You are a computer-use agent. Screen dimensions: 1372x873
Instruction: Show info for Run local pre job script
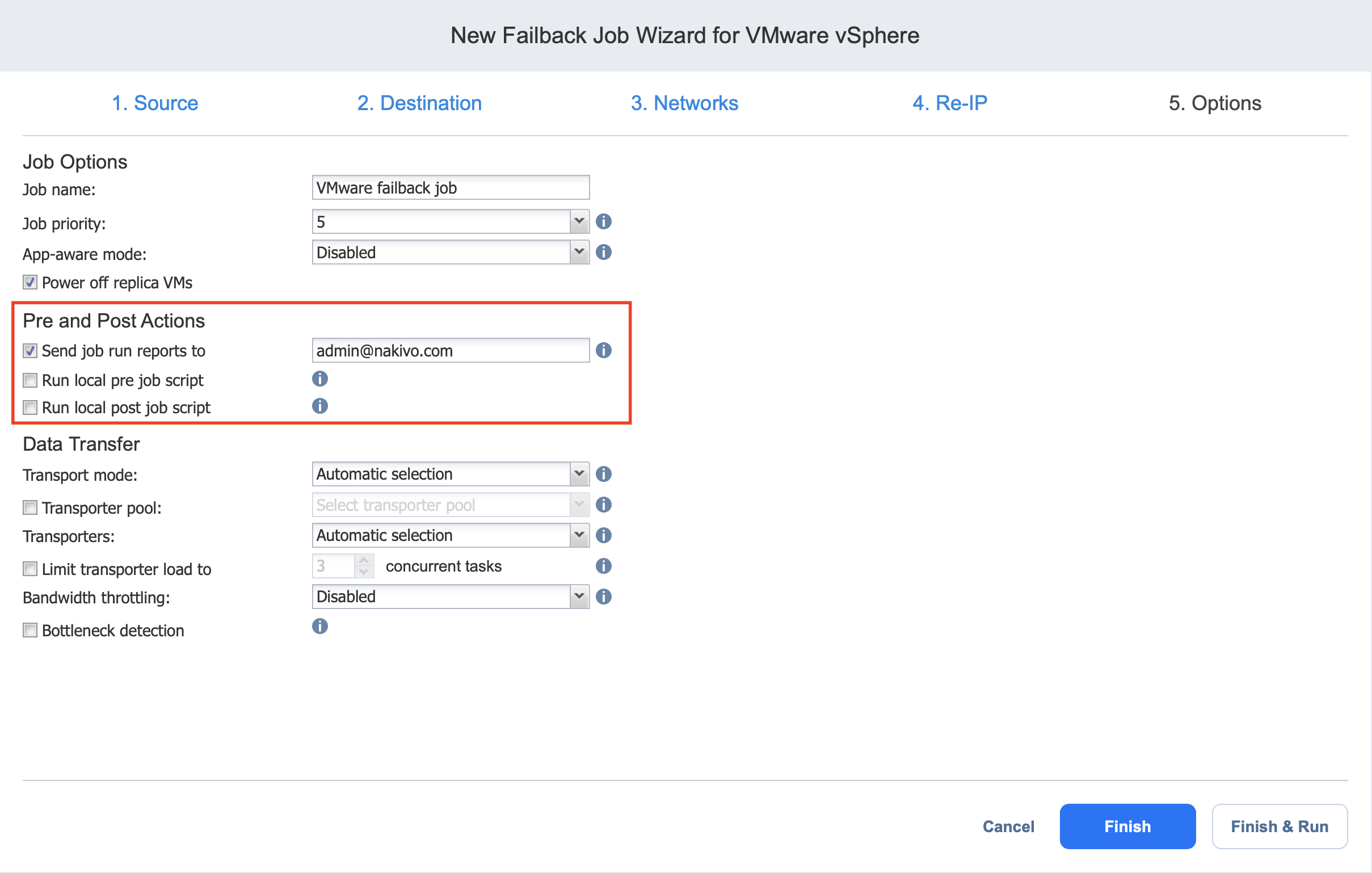point(319,379)
